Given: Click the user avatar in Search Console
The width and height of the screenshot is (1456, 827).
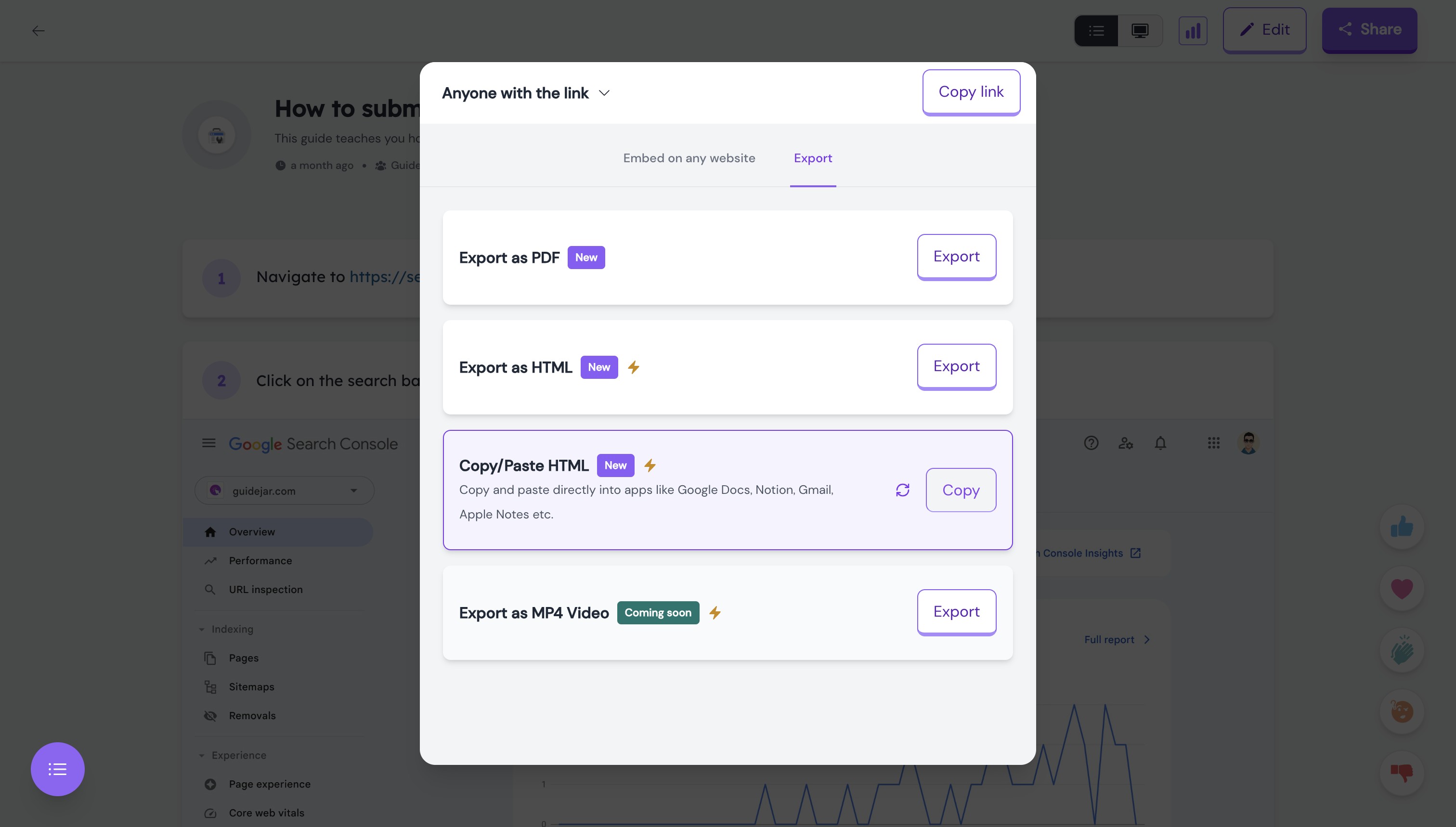Looking at the screenshot, I should [x=1248, y=443].
